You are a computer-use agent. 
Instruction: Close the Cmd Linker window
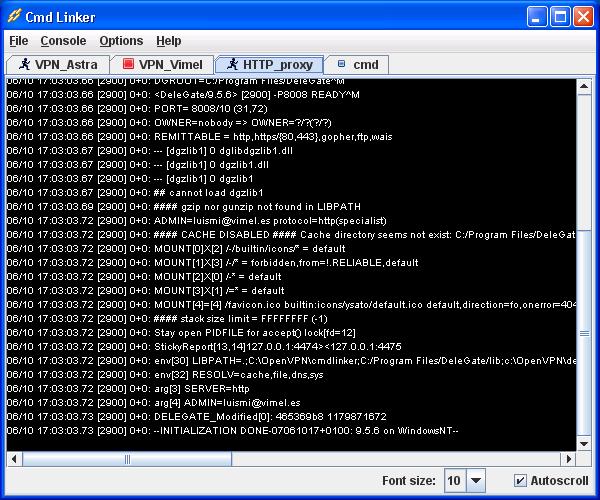tap(583, 17)
